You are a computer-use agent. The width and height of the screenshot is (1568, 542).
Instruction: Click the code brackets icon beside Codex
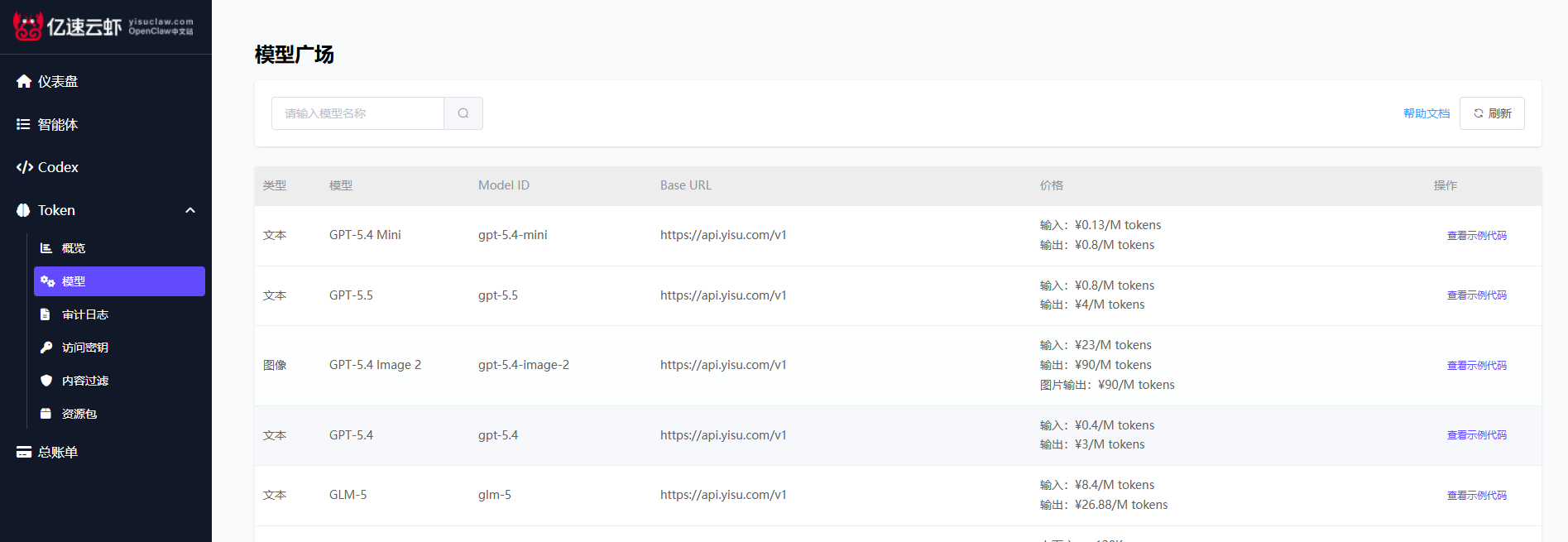[25, 167]
